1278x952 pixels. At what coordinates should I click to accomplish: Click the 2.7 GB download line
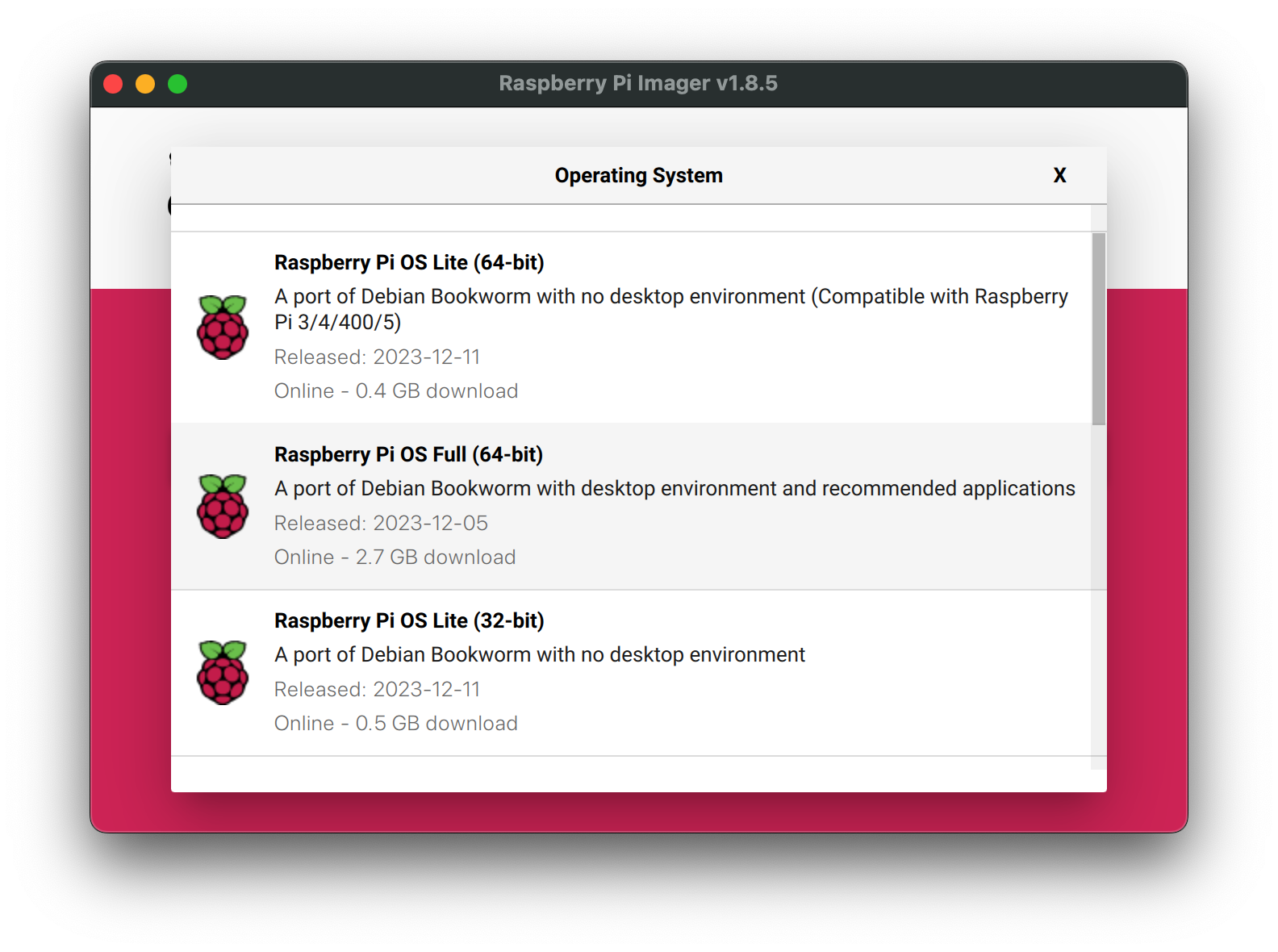tap(395, 557)
